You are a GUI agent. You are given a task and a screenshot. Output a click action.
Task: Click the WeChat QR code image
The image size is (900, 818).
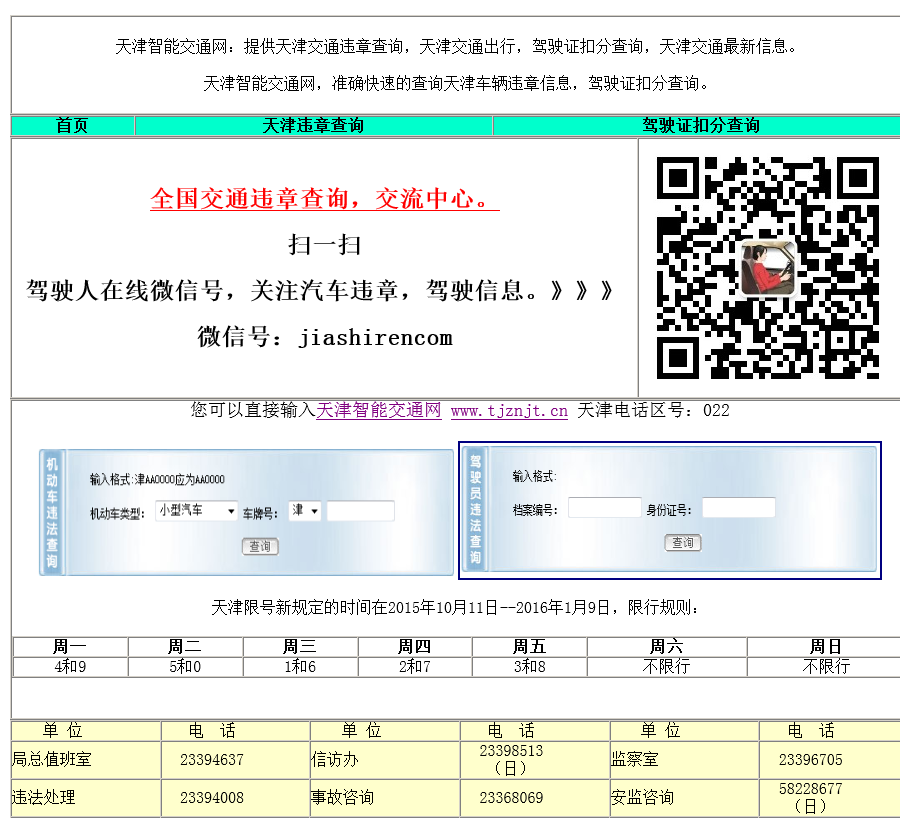click(x=767, y=268)
